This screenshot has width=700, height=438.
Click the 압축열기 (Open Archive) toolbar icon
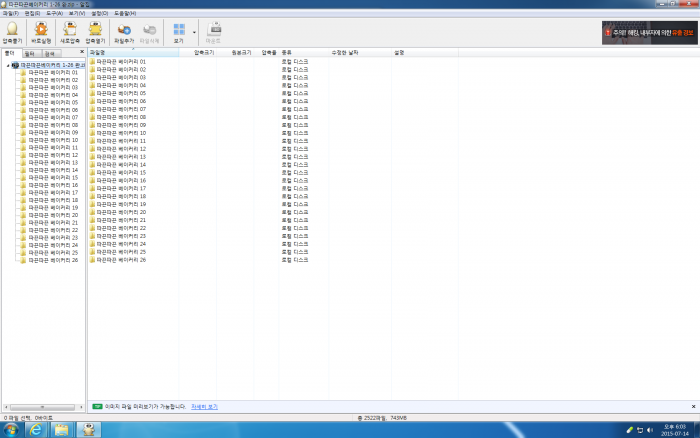pyautogui.click(x=95, y=33)
